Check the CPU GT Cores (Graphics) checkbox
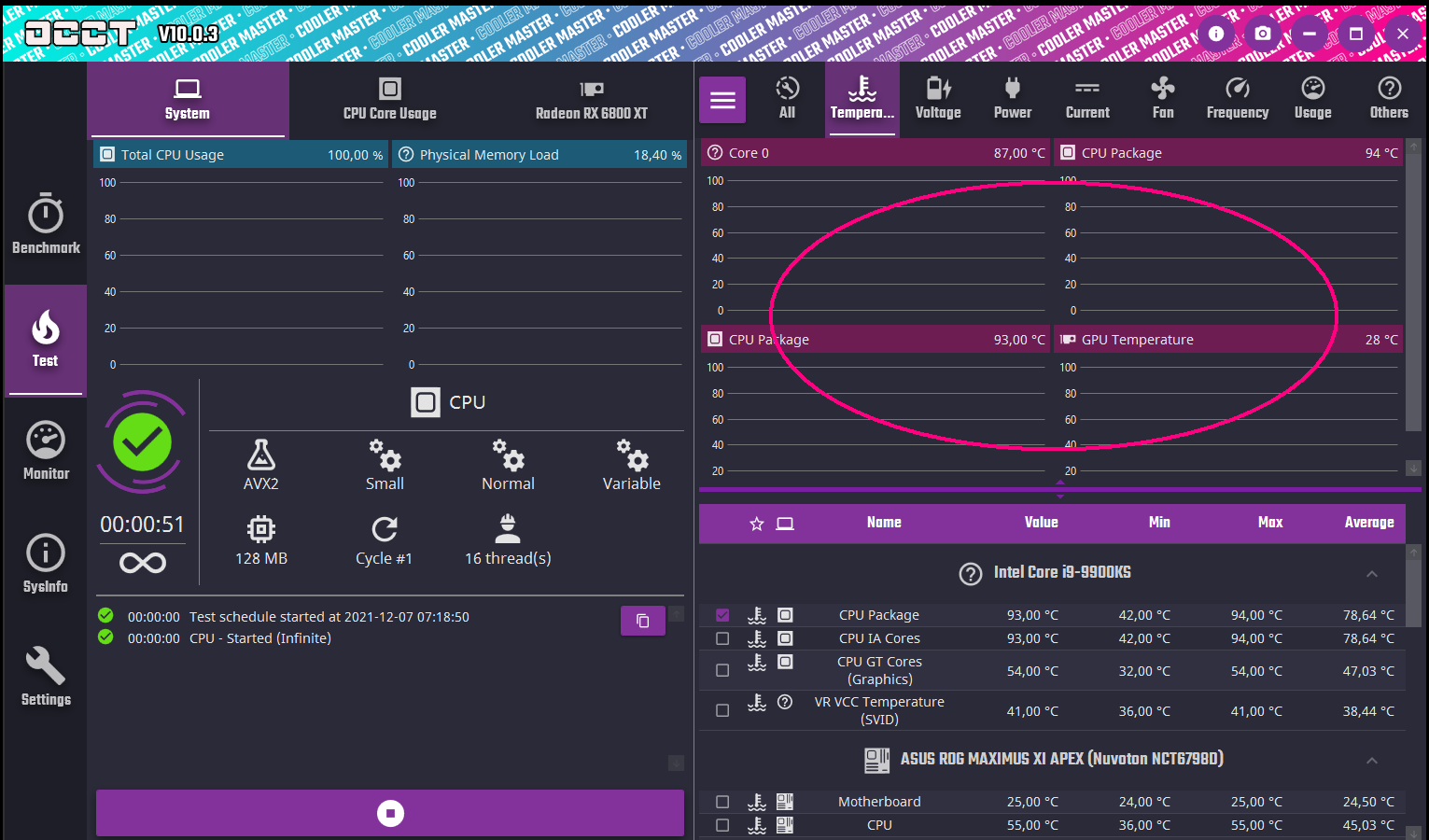 pos(722,670)
